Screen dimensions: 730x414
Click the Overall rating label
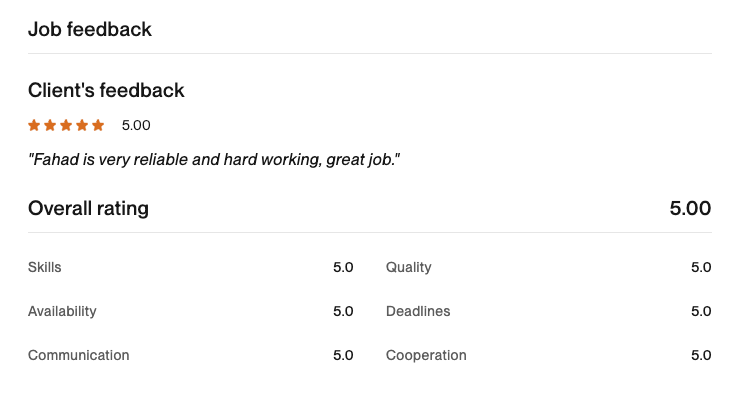(88, 209)
